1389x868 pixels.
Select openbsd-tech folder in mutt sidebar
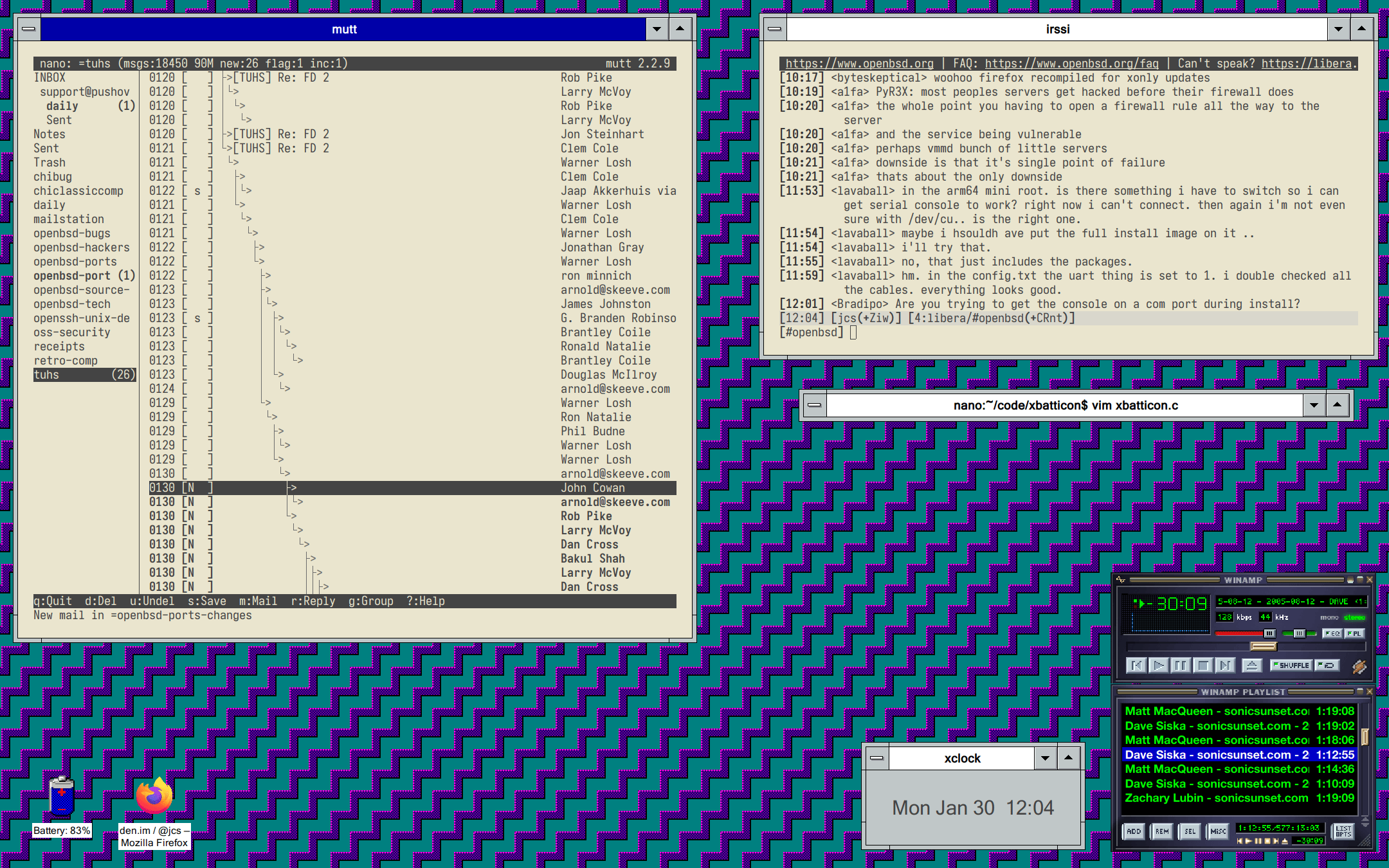(72, 304)
